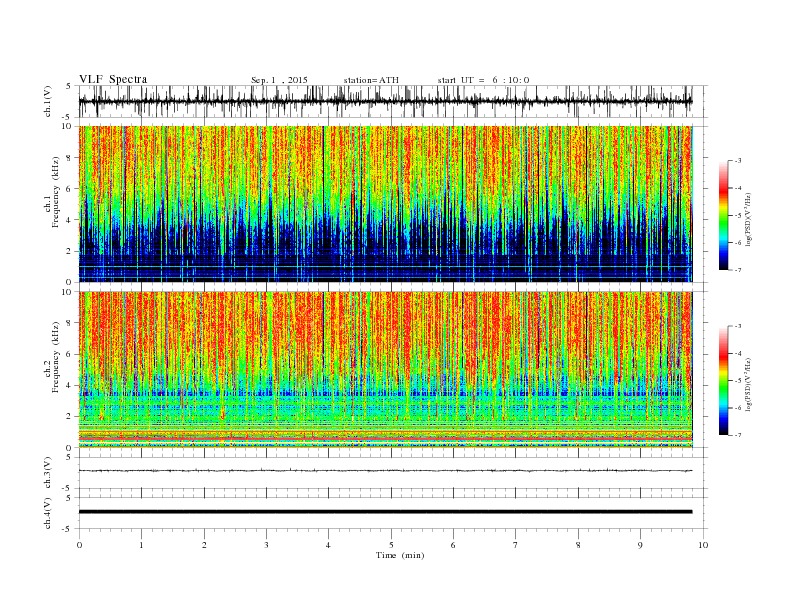
Task: Click the "5" tick on the time axis
Action: (x=391, y=545)
